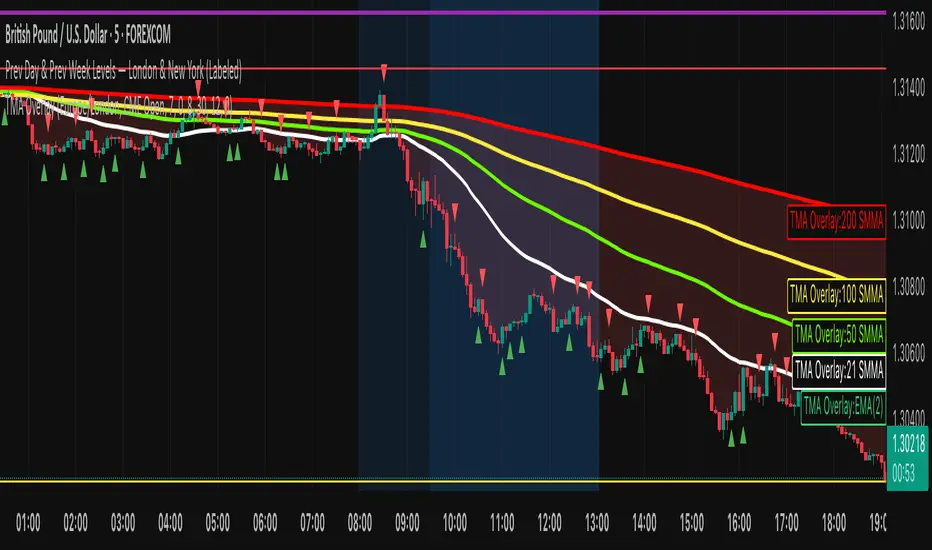The height and width of the screenshot is (550, 932).
Task: Click the green buy arrow below the 09:20 candle
Action: click(x=423, y=240)
